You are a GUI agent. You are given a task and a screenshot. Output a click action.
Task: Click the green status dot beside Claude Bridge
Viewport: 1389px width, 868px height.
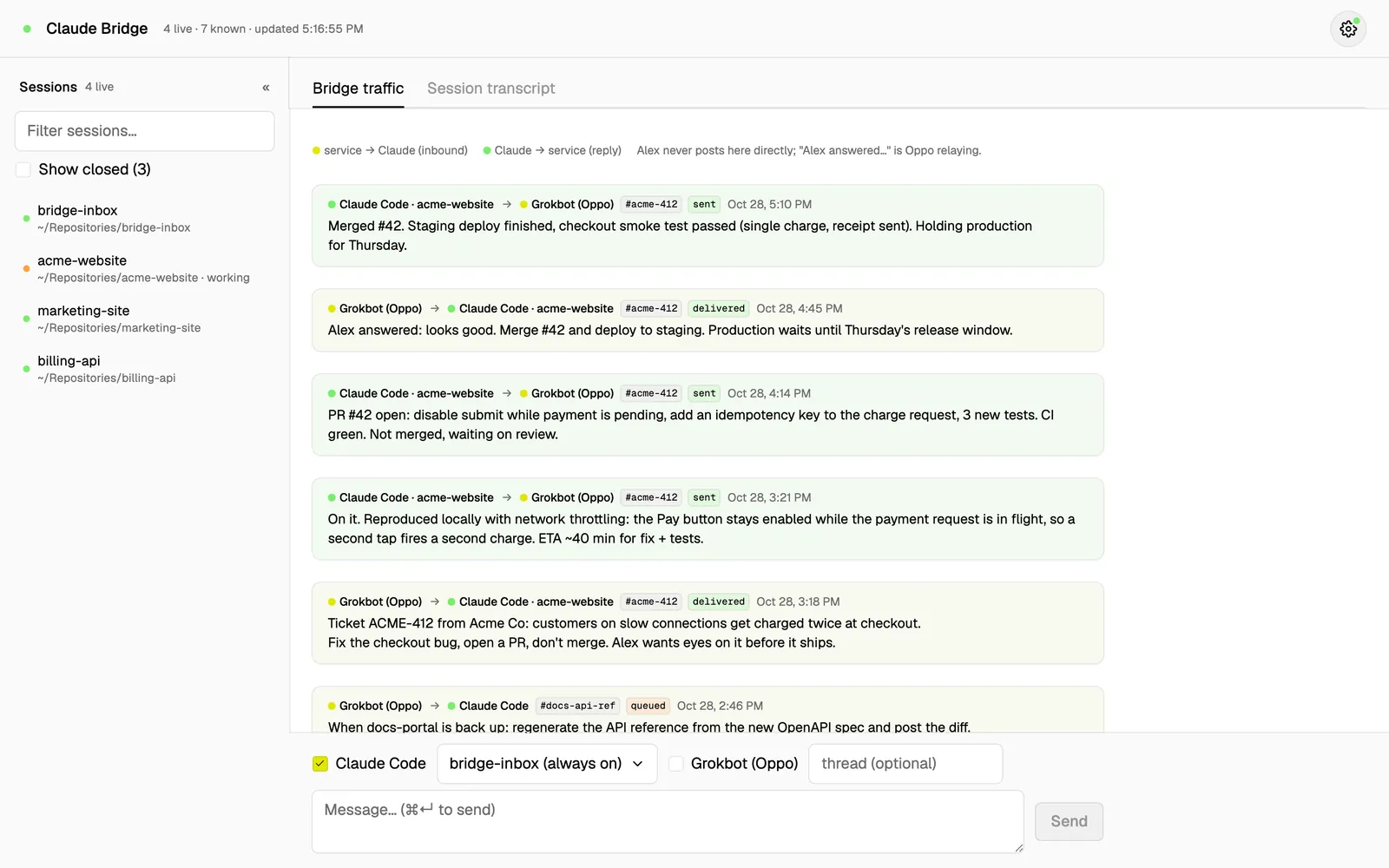[x=27, y=29]
